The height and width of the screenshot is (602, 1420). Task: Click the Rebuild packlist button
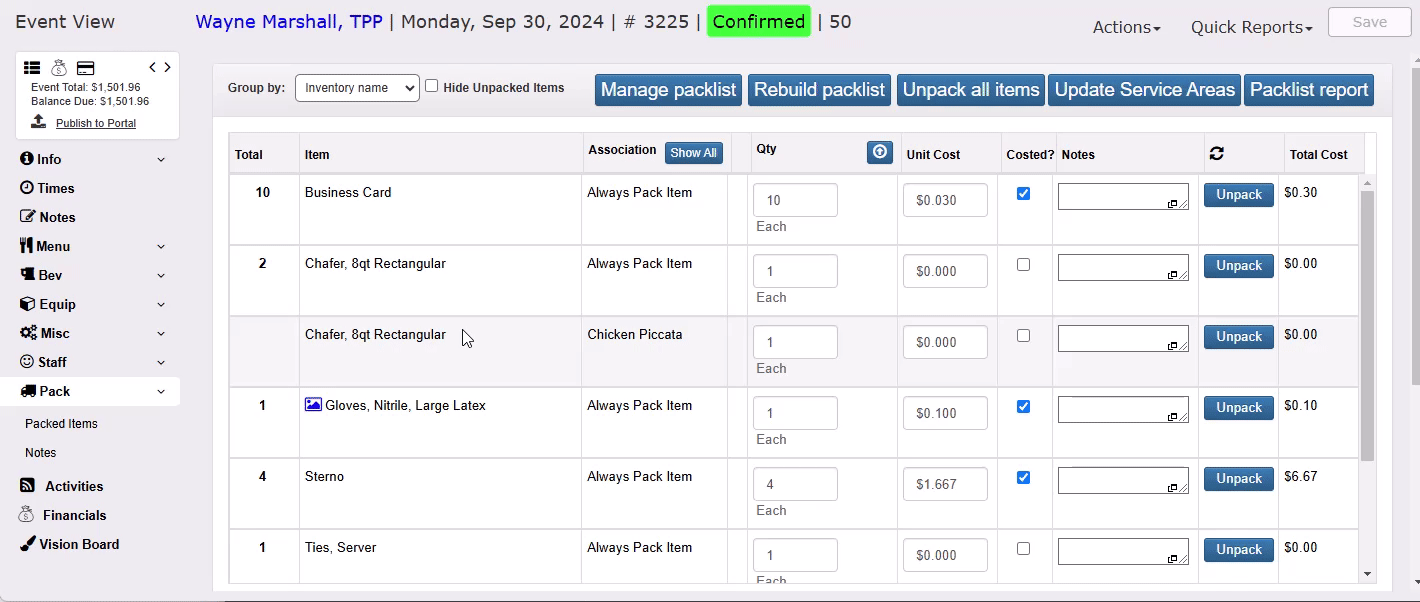coord(819,90)
